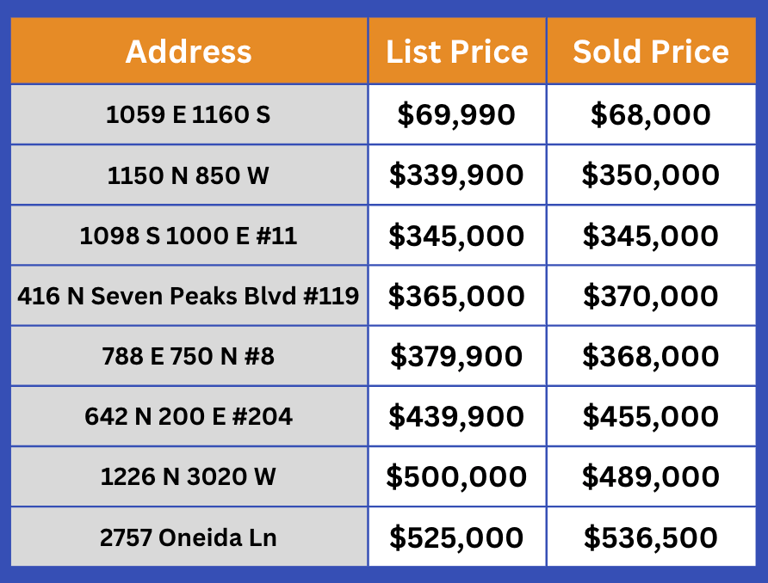Screen dimensions: 768x583
Task: Select the $379,900 list price cell
Action: point(457,356)
